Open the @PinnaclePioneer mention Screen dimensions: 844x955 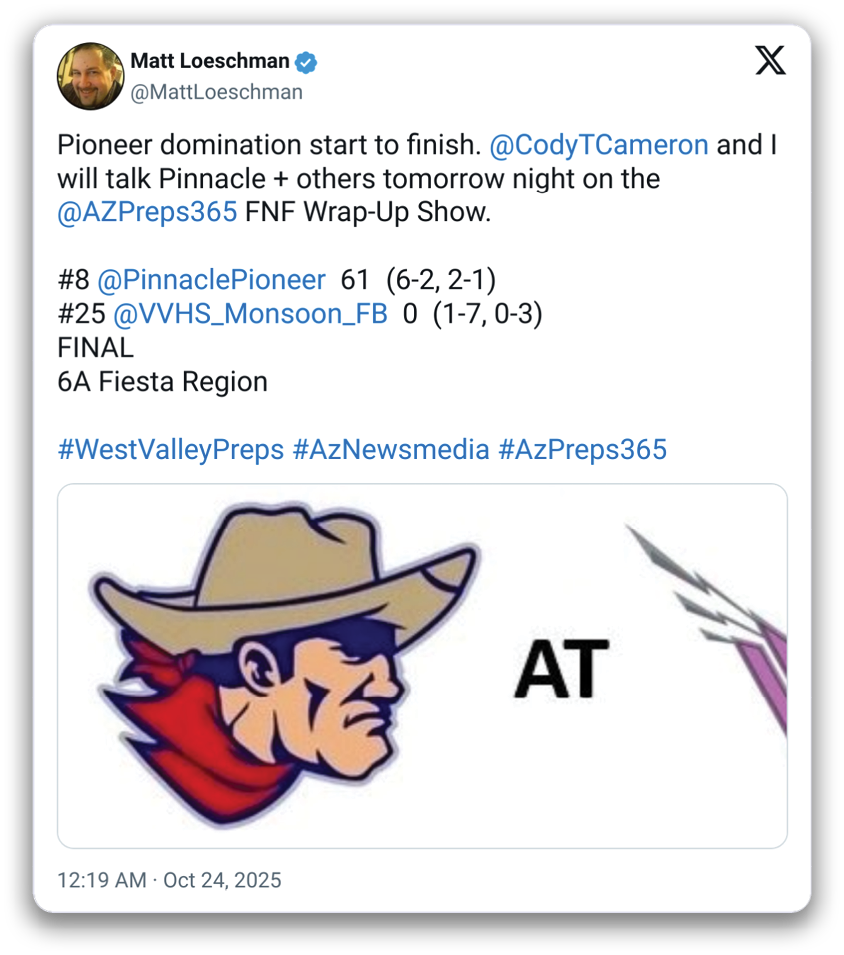click(211, 280)
